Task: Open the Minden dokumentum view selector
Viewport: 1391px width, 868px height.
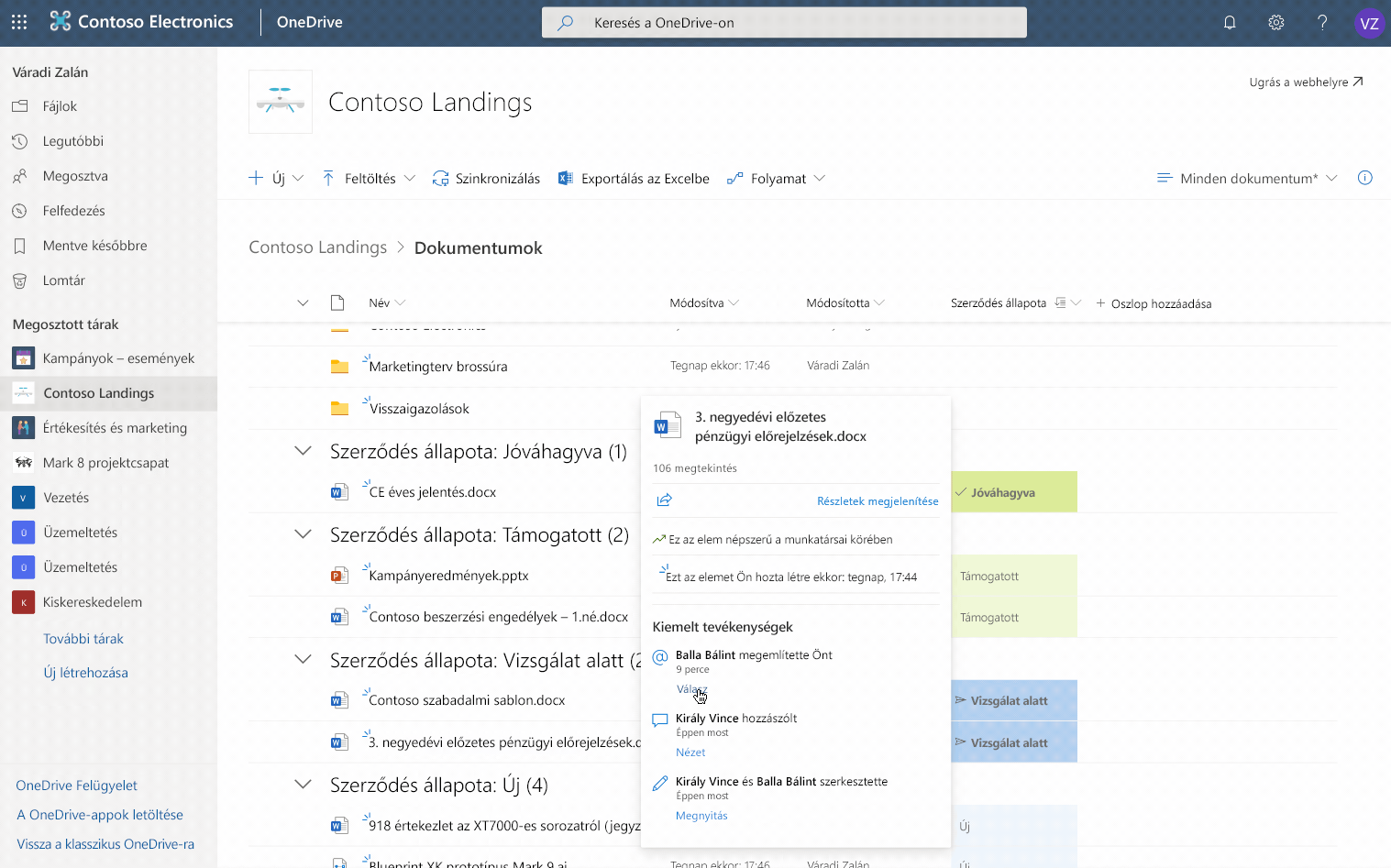Action: pos(1247,179)
